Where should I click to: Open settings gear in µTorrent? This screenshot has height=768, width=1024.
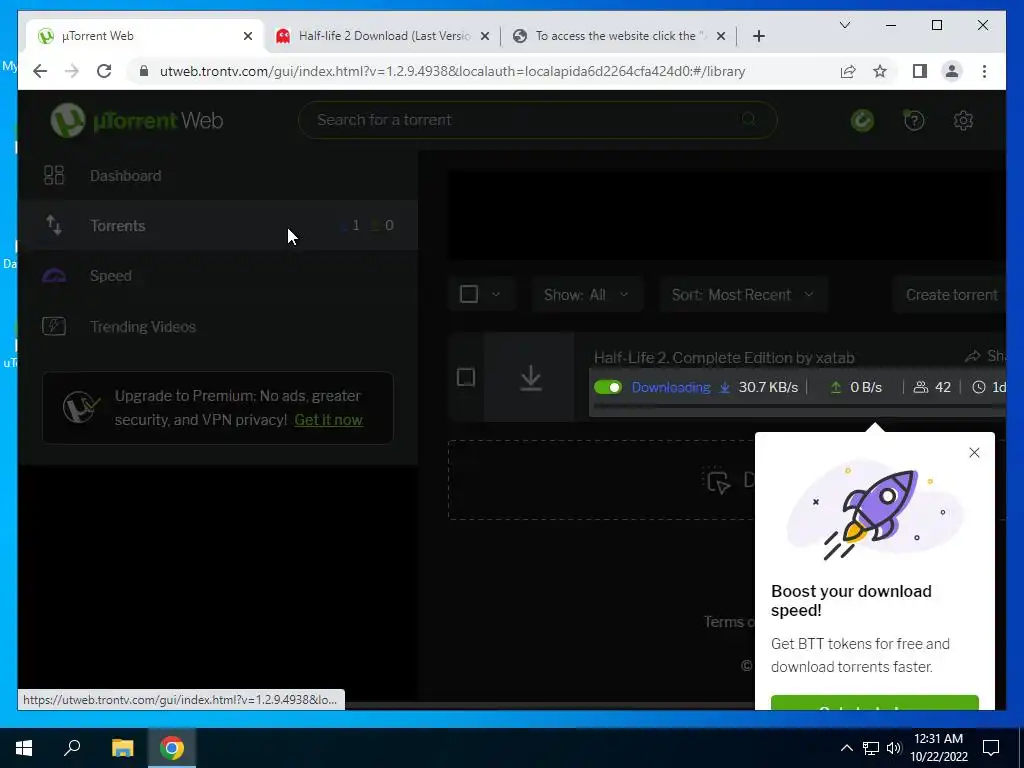963,120
